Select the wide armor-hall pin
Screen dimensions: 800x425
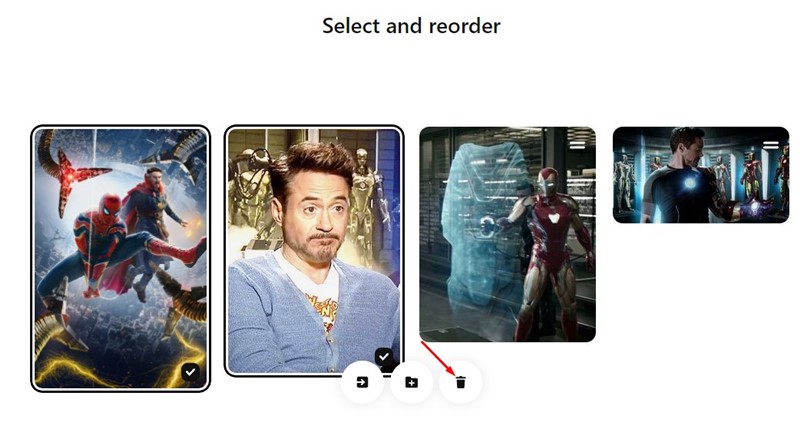tap(701, 175)
